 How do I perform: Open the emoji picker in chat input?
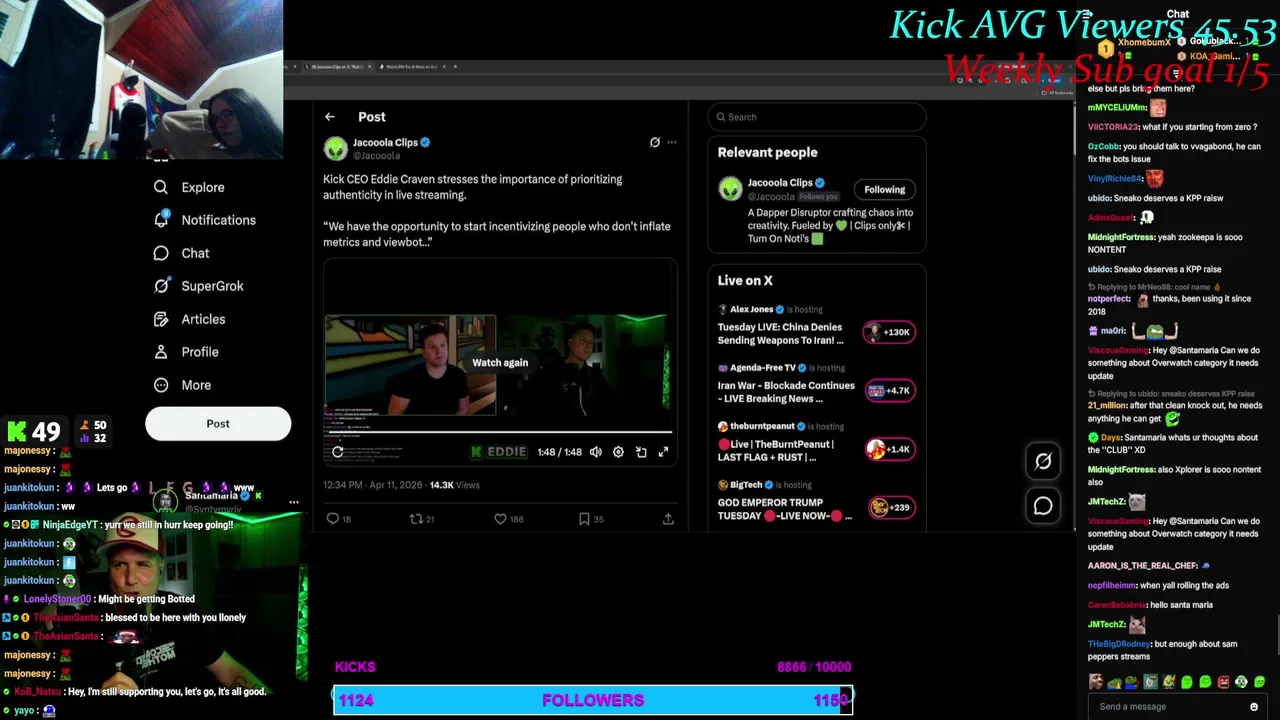1254,707
